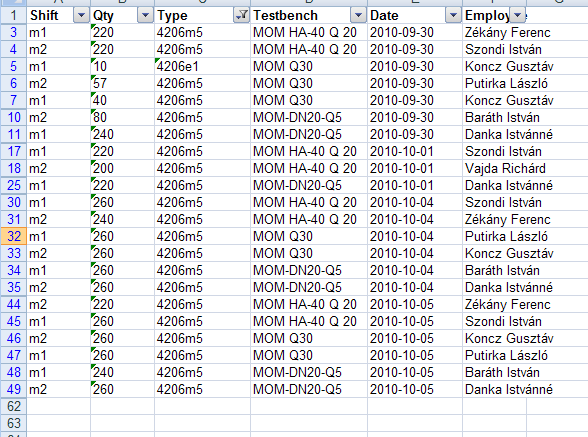Screen dimensions: 588x437
Task: Expand the Testbench filter dropdown
Action: tap(358, 15)
